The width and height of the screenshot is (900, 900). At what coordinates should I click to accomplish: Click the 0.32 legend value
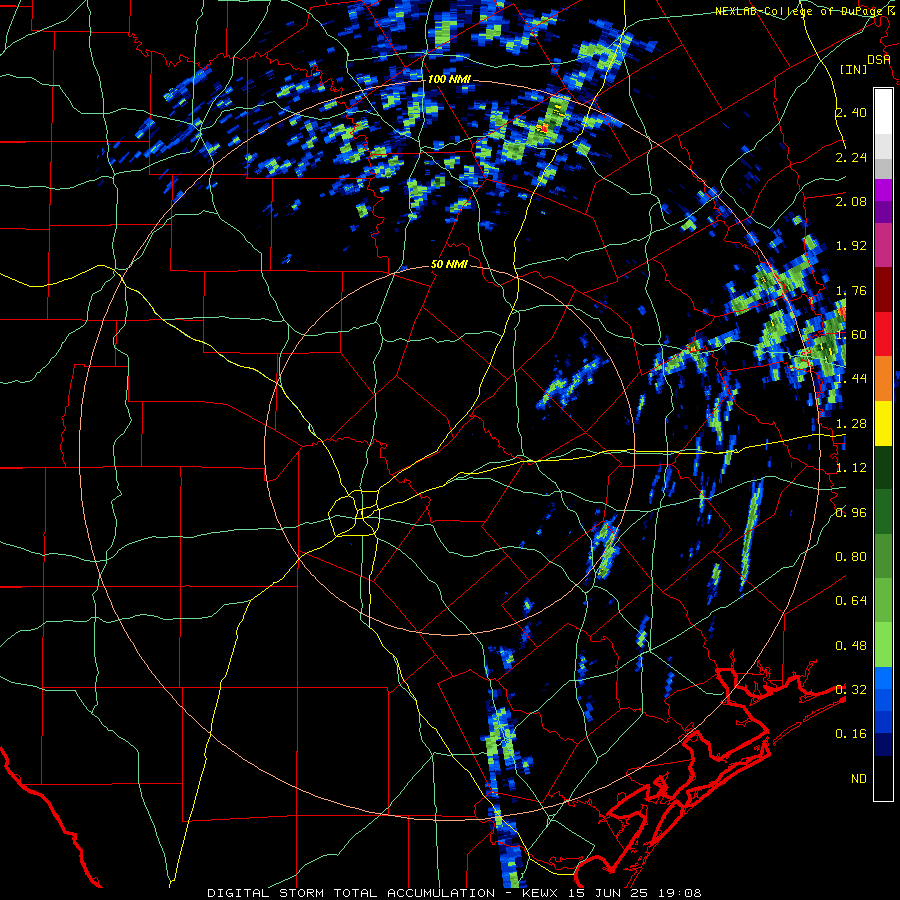click(851, 690)
